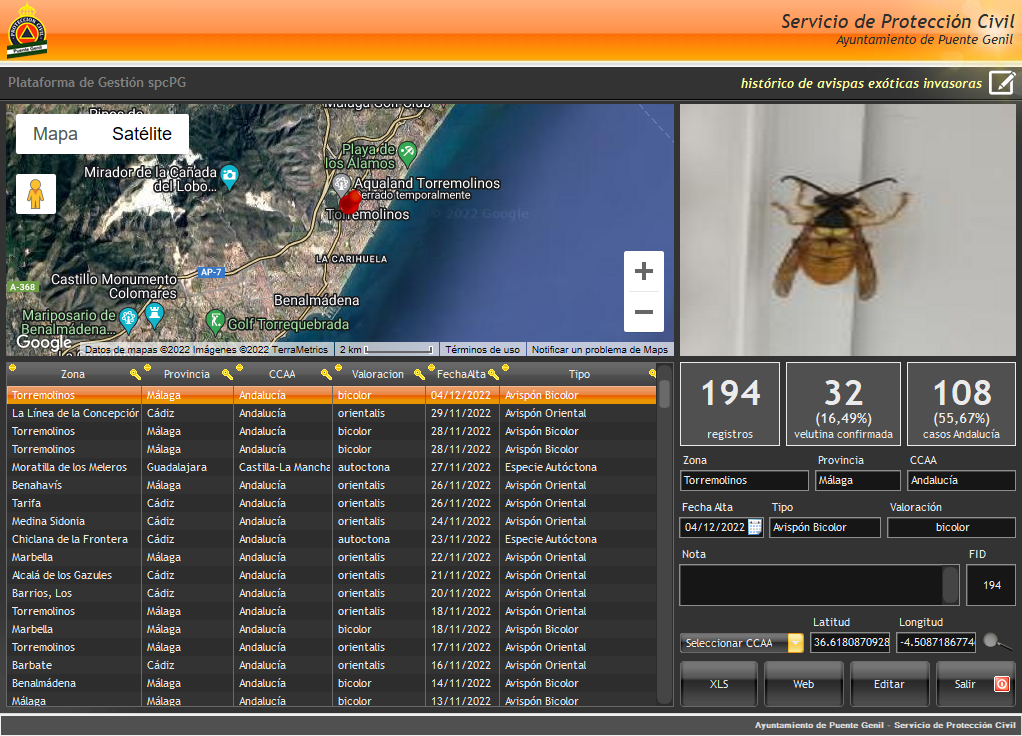The width and height of the screenshot is (1022, 736).
Task: Click the Mirador de la Cañada camera marker
Action: [x=229, y=176]
